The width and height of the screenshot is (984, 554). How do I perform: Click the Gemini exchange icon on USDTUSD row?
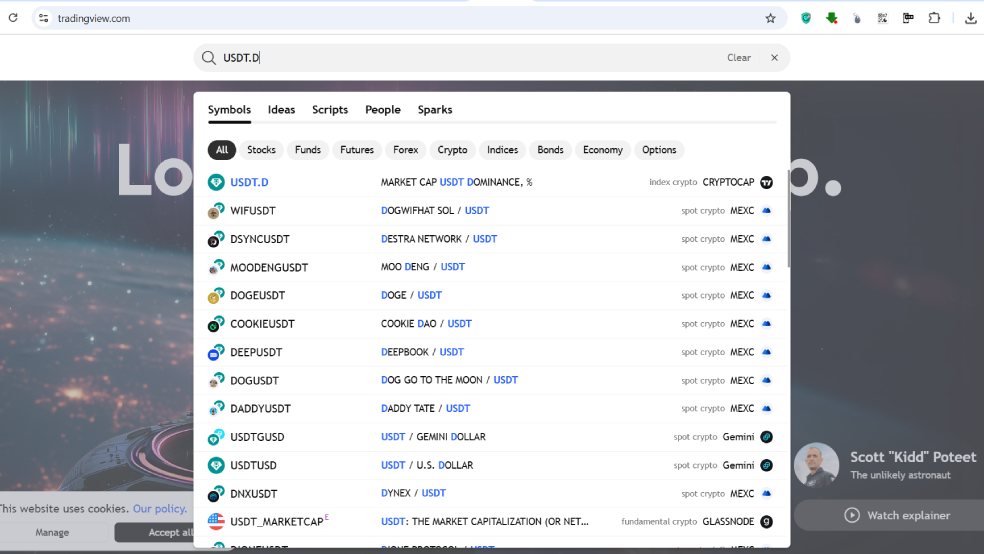point(766,465)
